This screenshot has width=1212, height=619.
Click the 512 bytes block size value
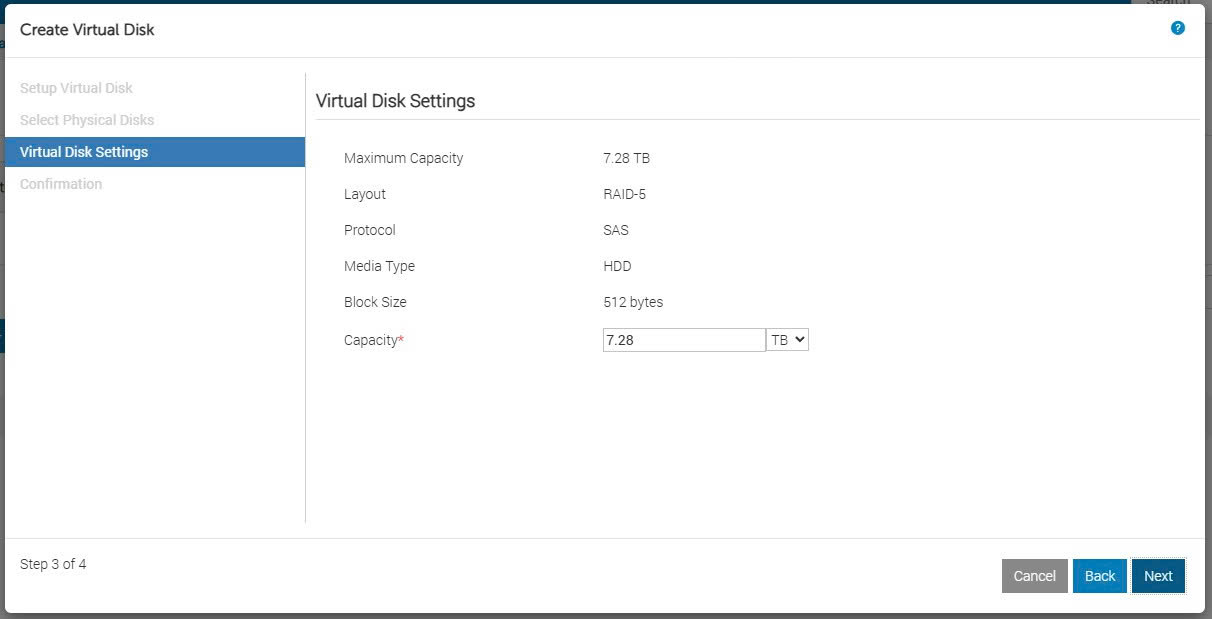click(633, 302)
